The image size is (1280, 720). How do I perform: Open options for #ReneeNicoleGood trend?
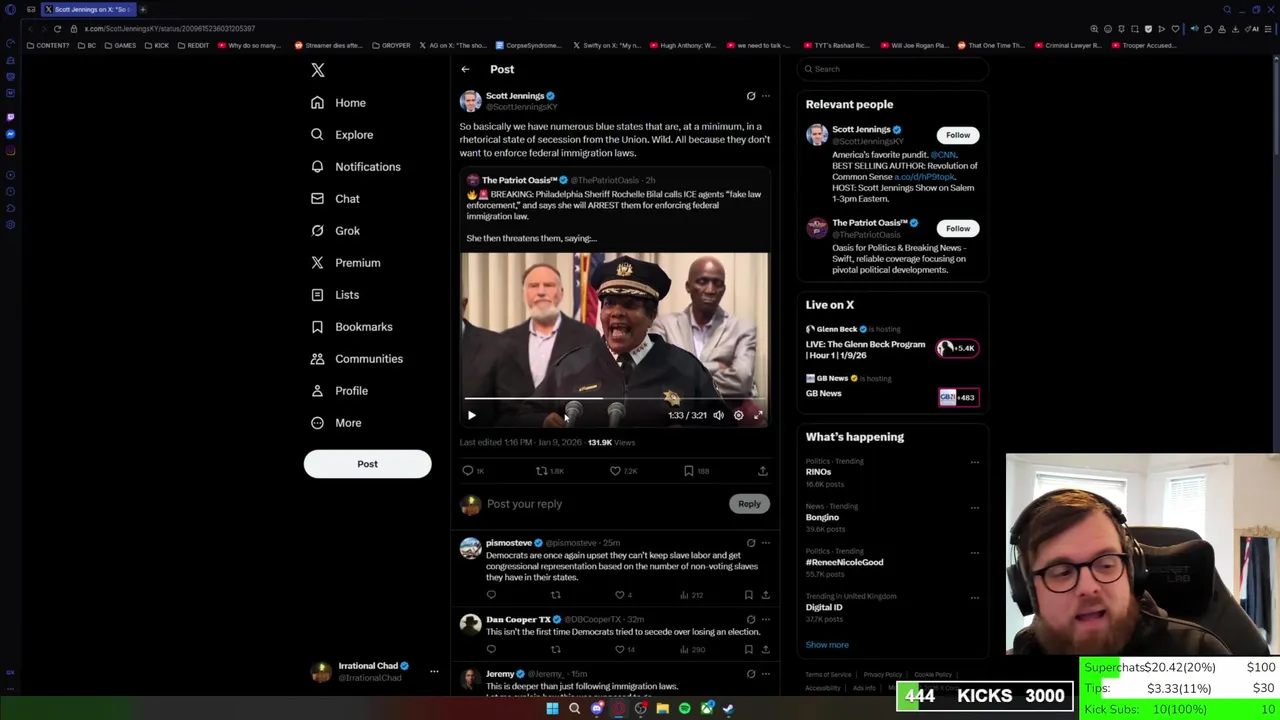pos(975,552)
